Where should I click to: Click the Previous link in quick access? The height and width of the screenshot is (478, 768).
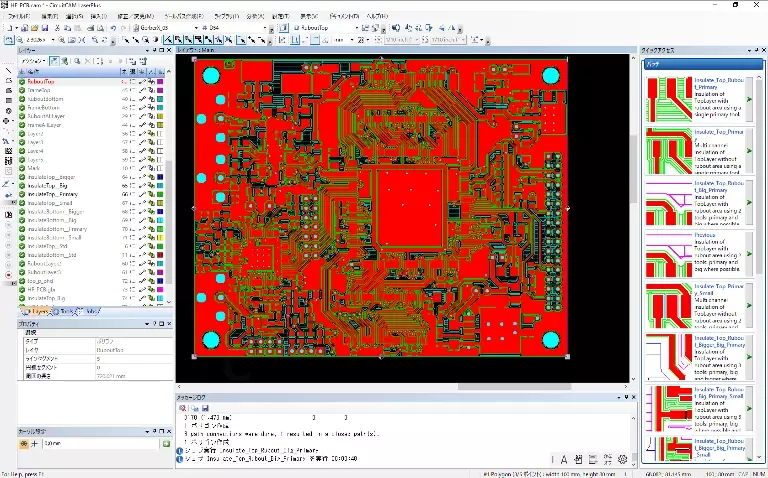704,235
